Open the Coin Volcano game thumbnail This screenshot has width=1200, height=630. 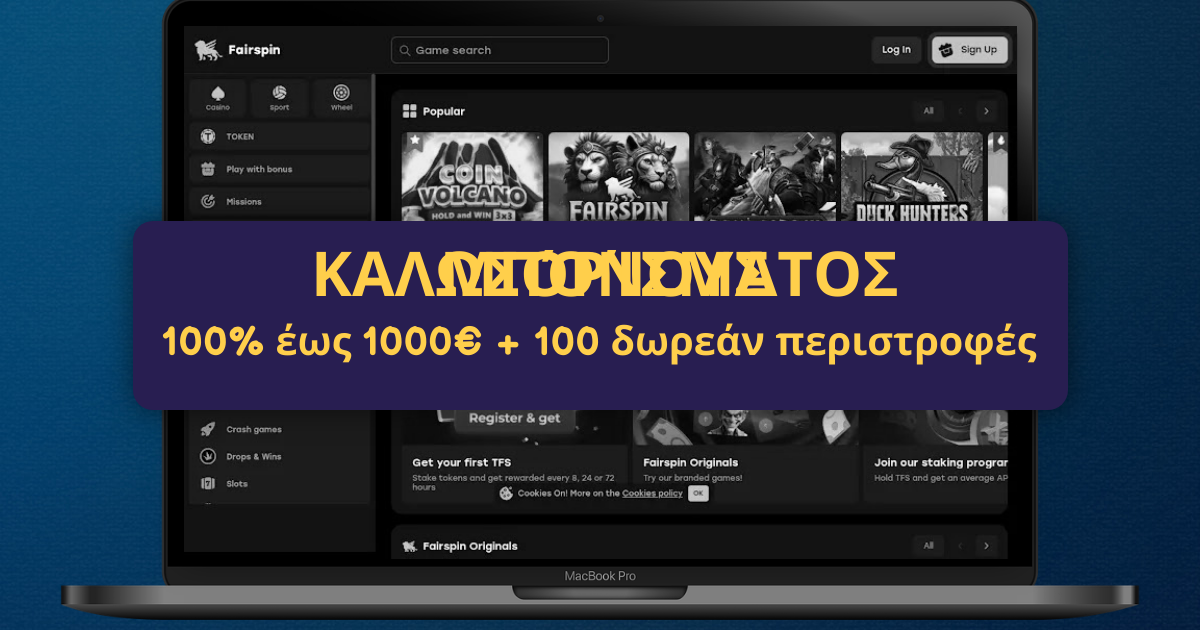pyautogui.click(x=472, y=177)
